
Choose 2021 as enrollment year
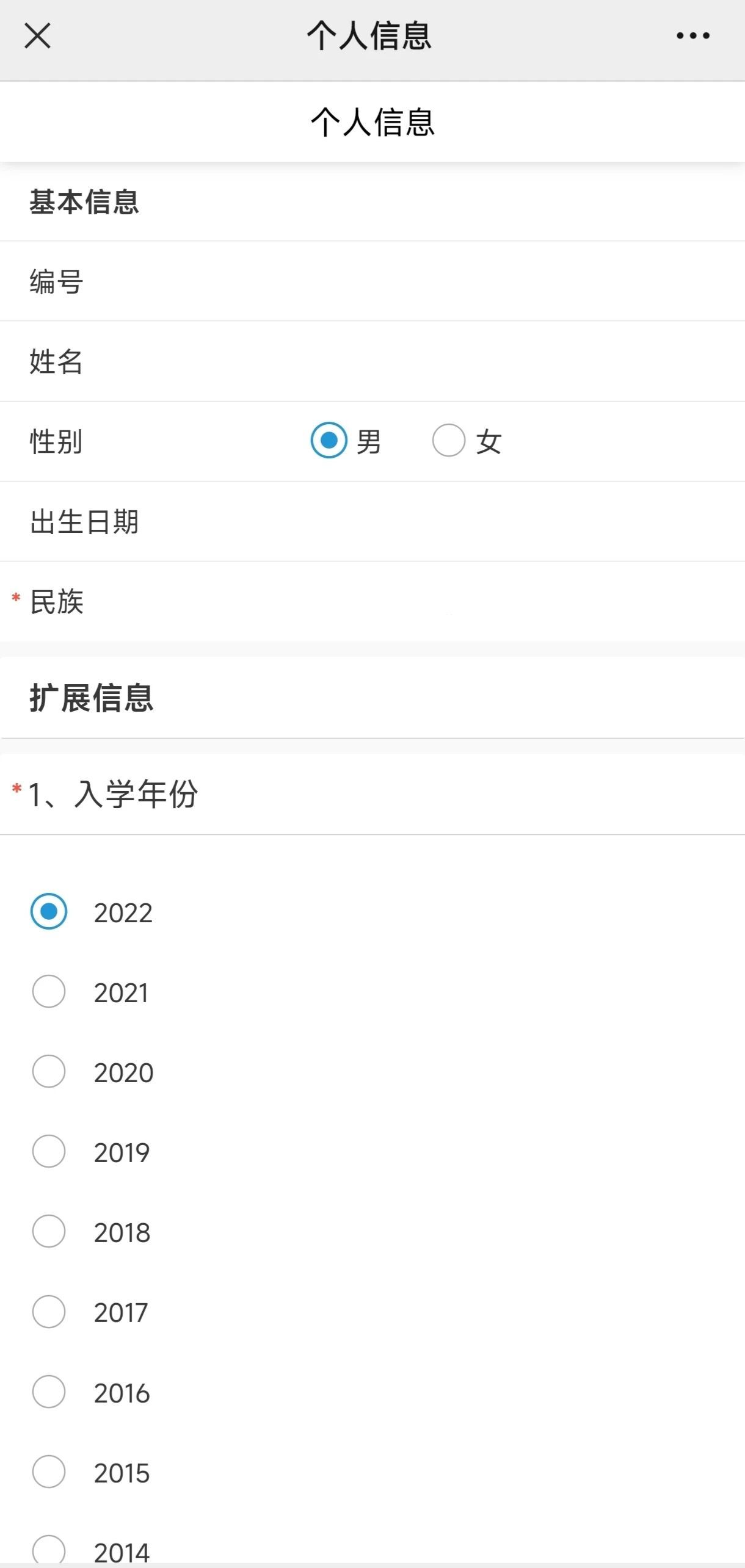point(49,991)
